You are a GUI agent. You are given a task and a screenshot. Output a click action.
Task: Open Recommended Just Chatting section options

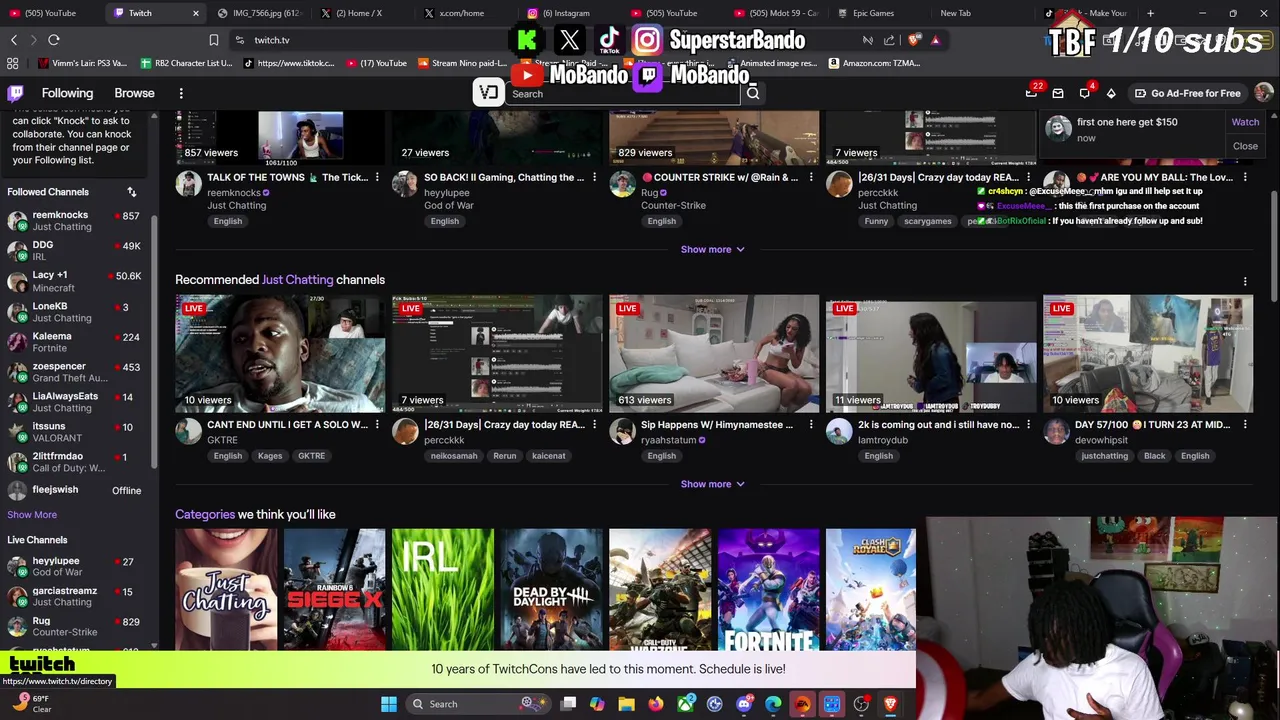(x=1245, y=281)
